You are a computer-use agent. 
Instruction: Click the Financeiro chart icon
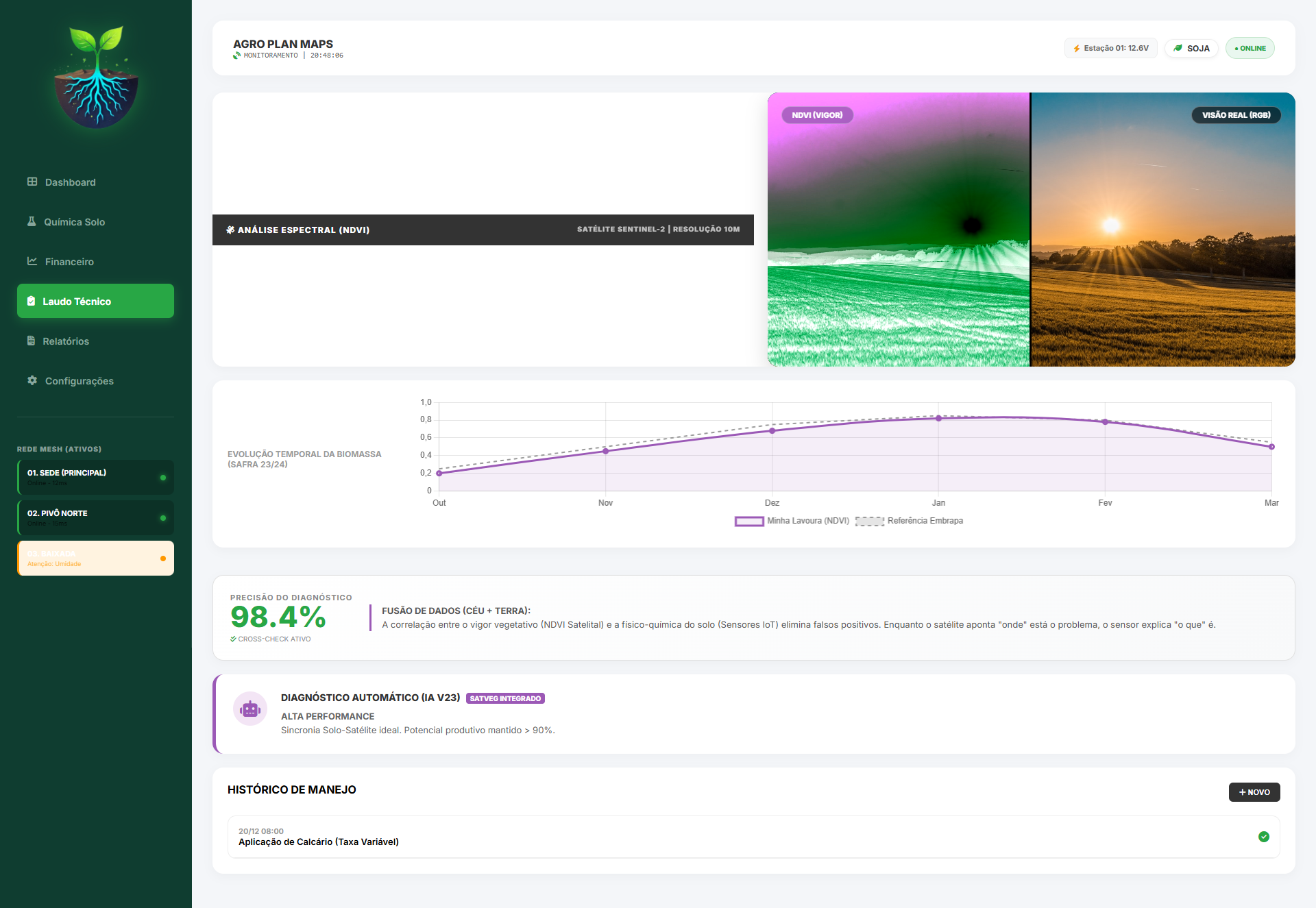point(32,261)
